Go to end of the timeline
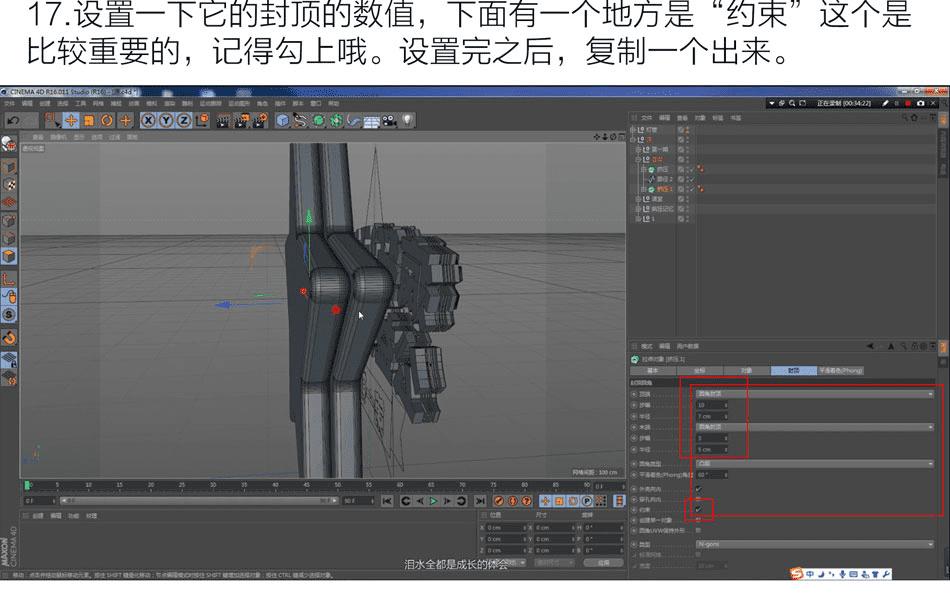This screenshot has height=600, width=950. [x=480, y=501]
